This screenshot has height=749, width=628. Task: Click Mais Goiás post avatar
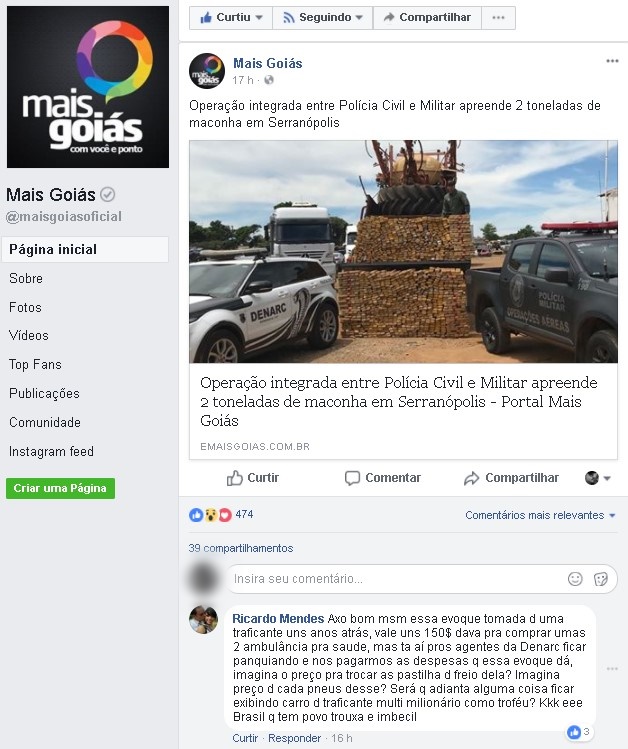[x=207, y=71]
